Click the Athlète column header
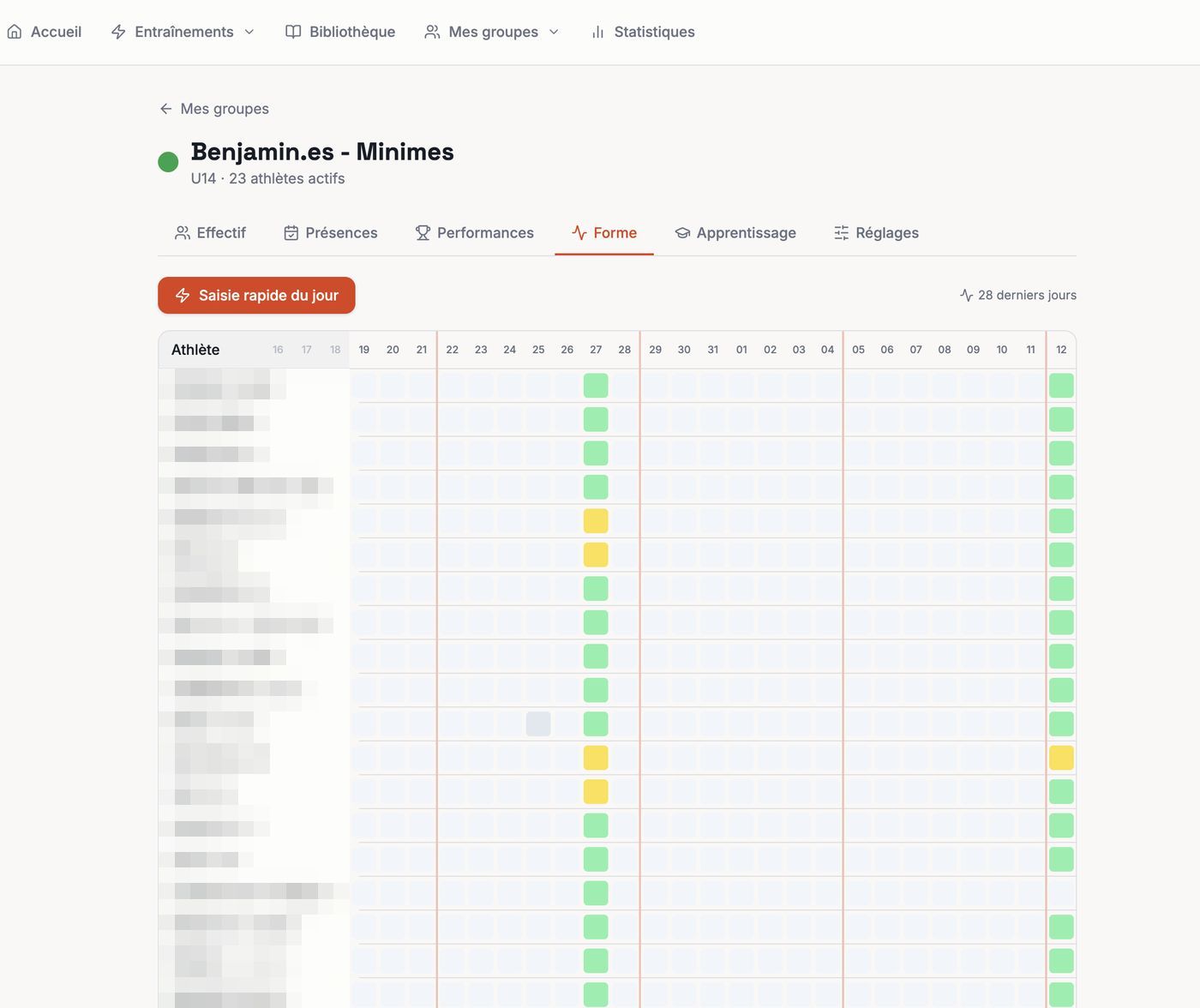Screen dimensions: 1200x1008 pyautogui.click(x=195, y=350)
